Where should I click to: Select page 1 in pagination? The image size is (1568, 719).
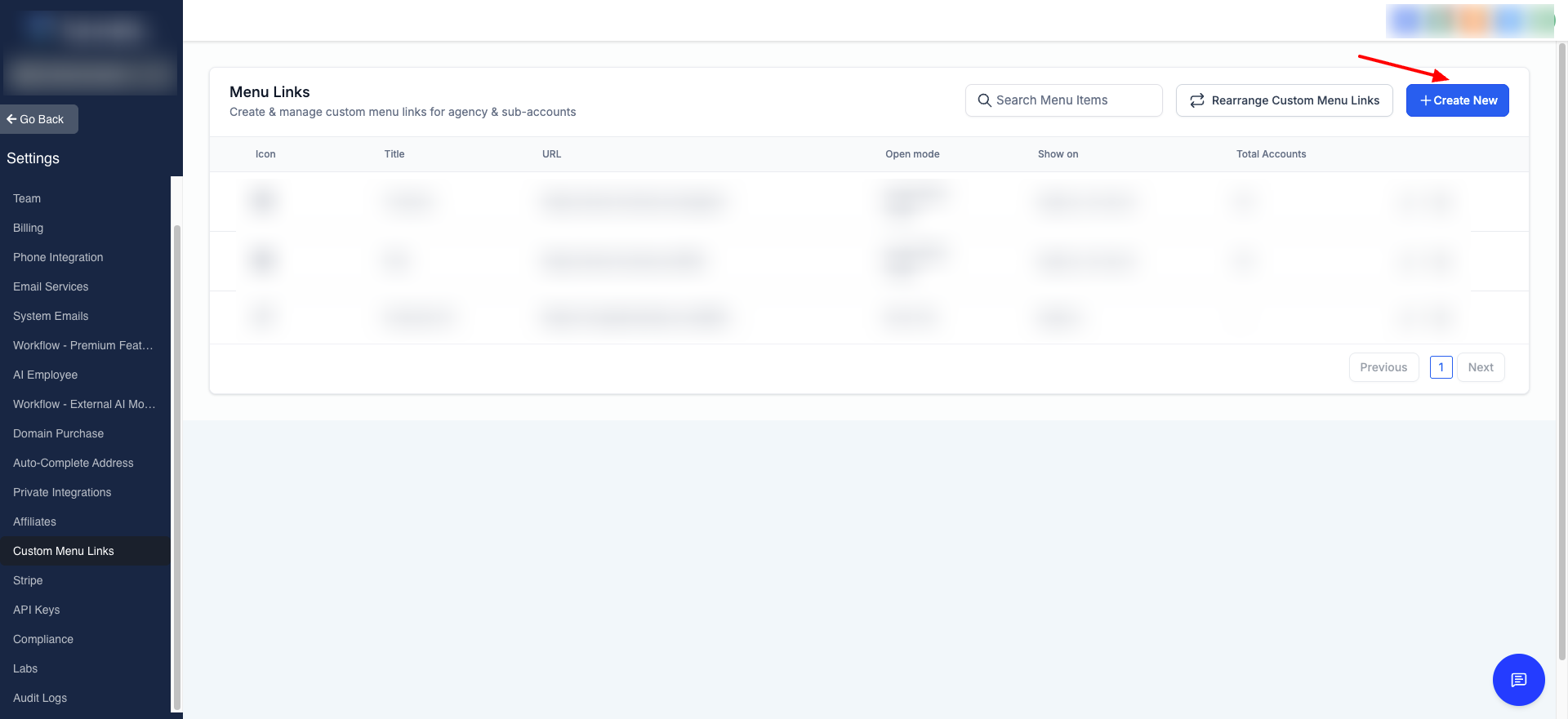1441,367
